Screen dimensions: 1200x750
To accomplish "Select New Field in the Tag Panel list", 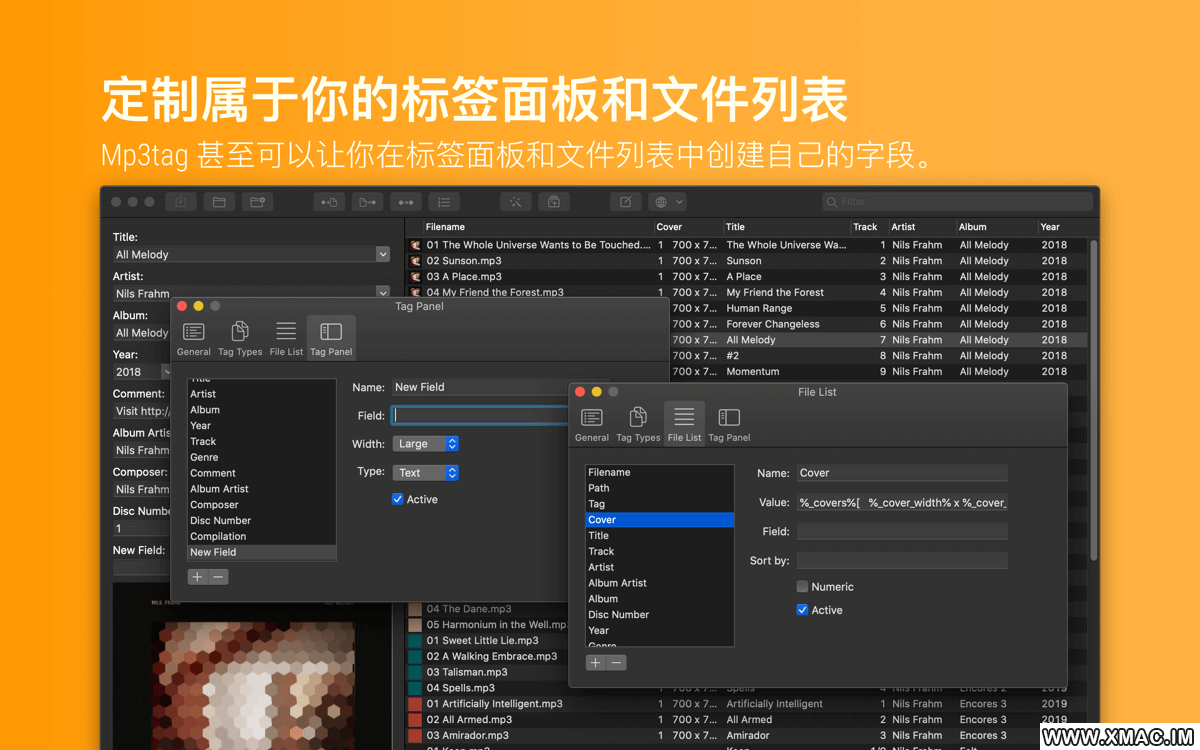I will [262, 552].
